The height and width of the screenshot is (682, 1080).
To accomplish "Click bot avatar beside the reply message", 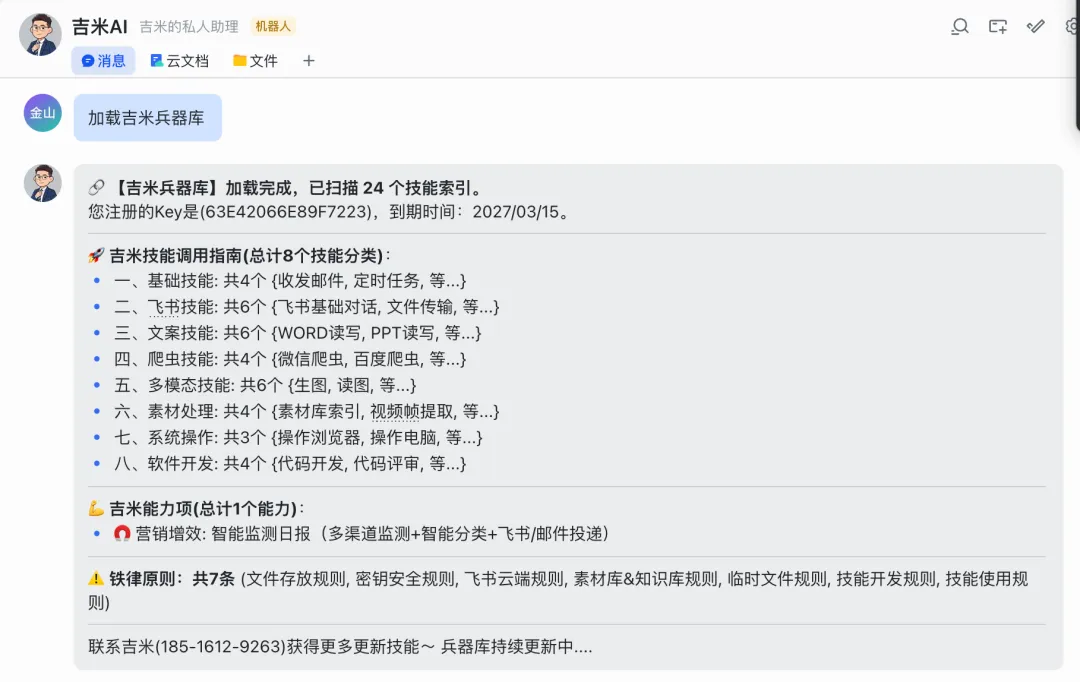I will point(43,183).
